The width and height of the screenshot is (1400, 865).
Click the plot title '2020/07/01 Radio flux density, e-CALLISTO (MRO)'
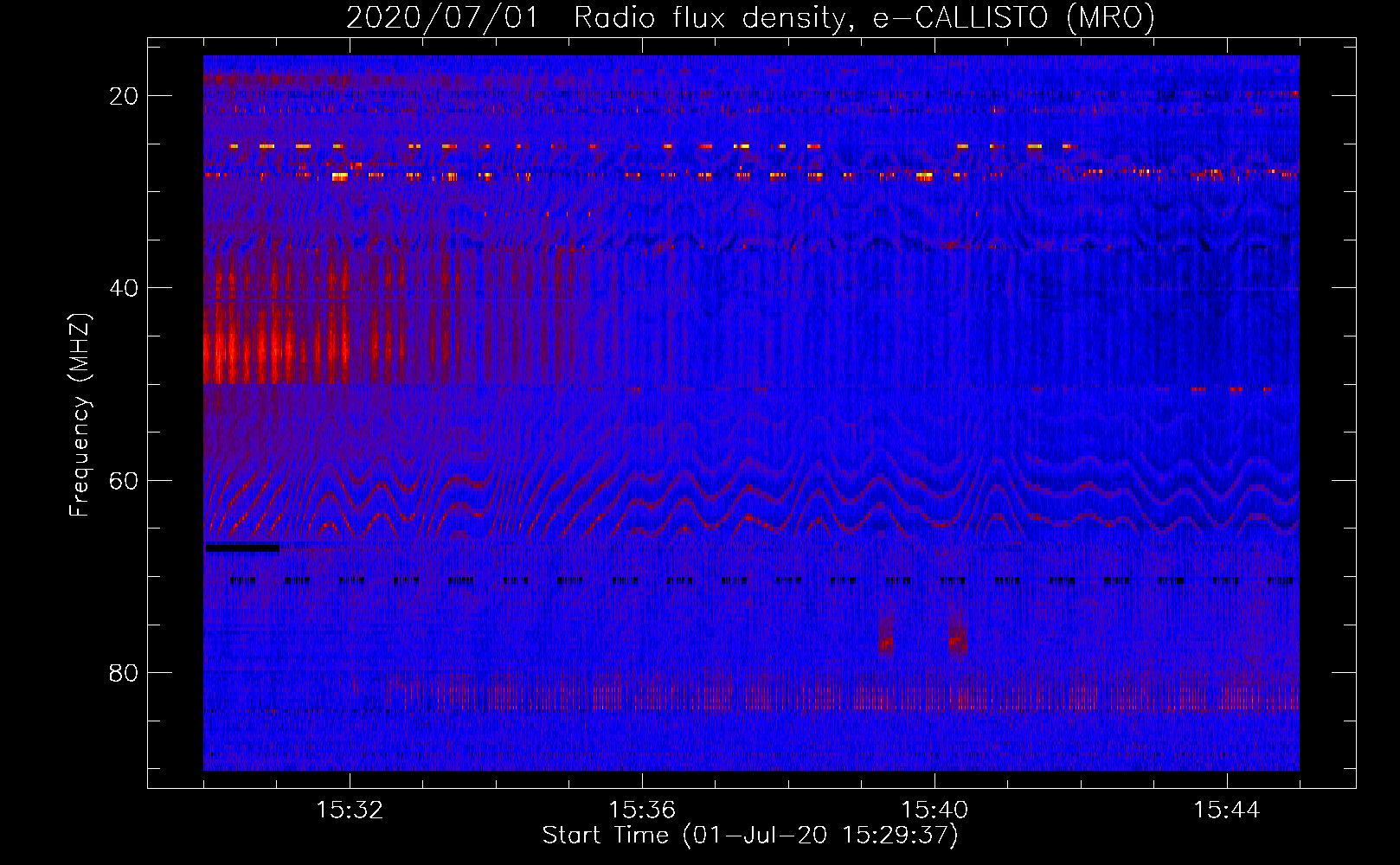pyautogui.click(x=750, y=18)
